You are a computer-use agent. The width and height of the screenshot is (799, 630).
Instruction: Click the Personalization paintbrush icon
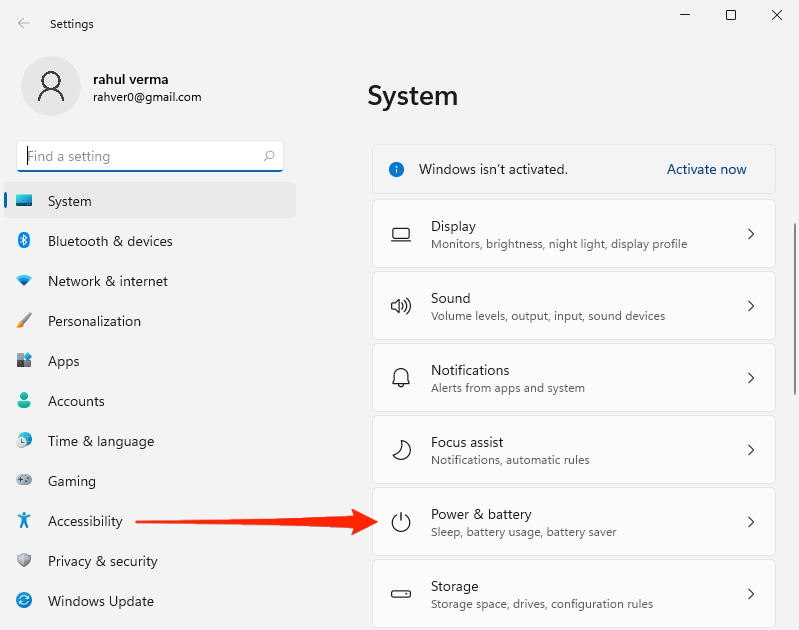[x=24, y=321]
